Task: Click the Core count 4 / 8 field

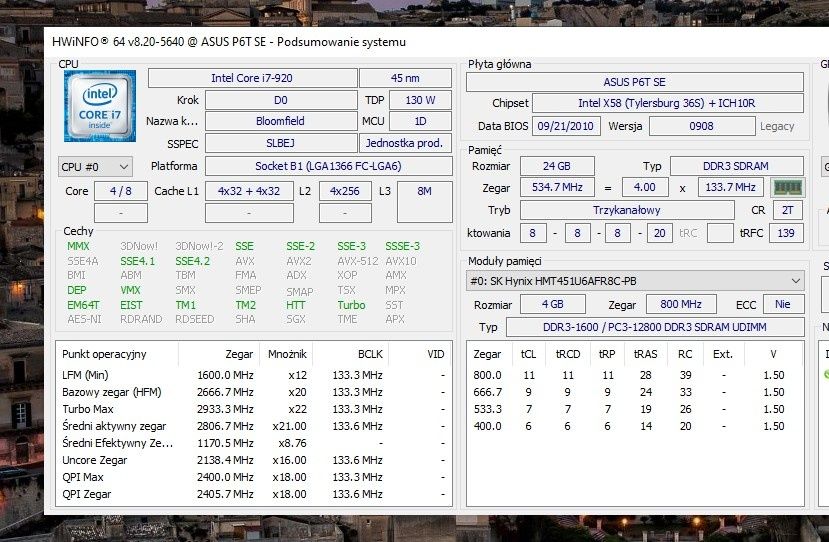Action: point(121,191)
